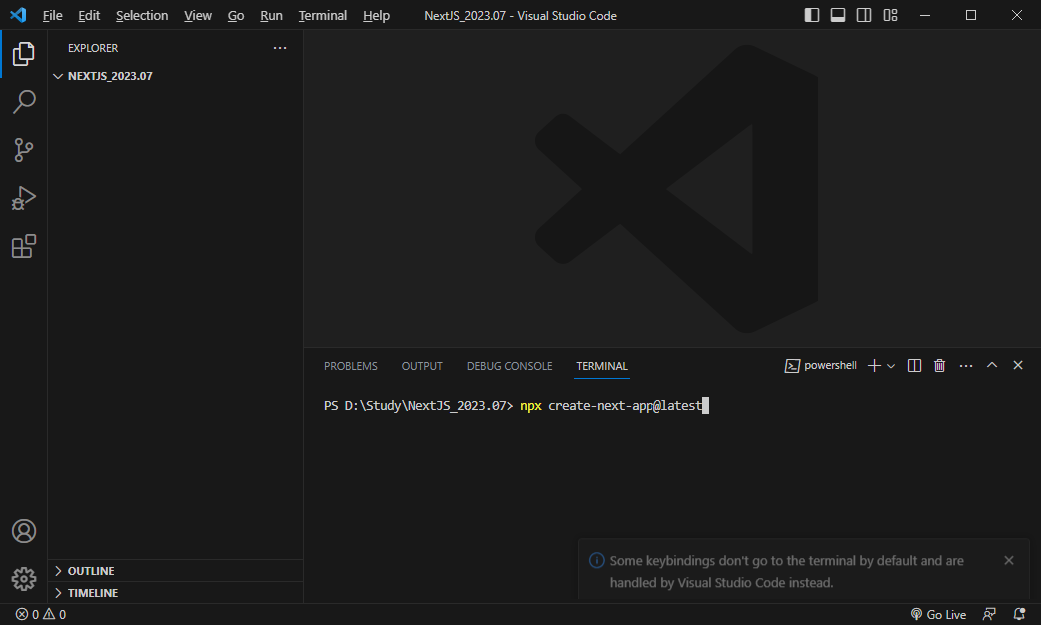
Task: Click the keybindings notification message text
Action: pyautogui.click(x=787, y=572)
